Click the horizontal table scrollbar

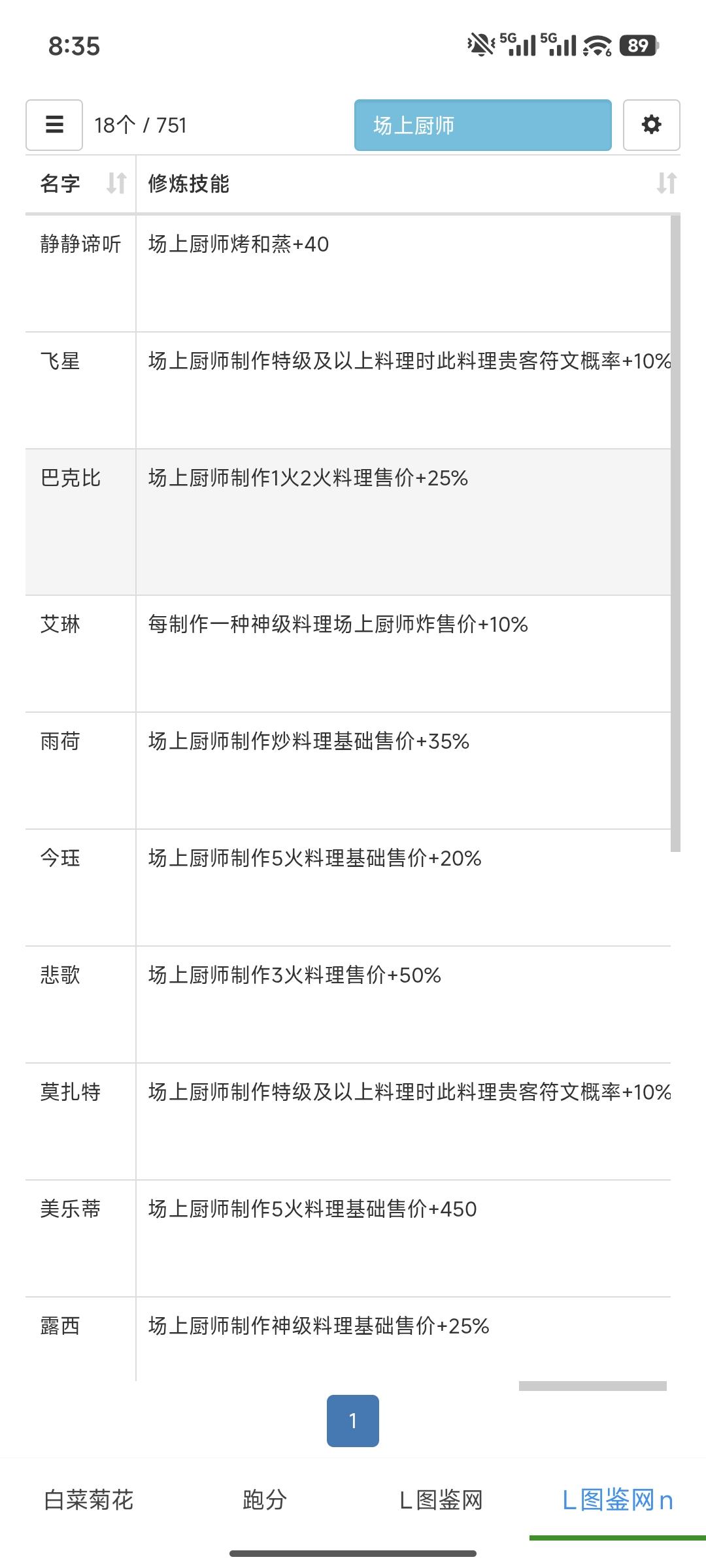(x=592, y=1386)
